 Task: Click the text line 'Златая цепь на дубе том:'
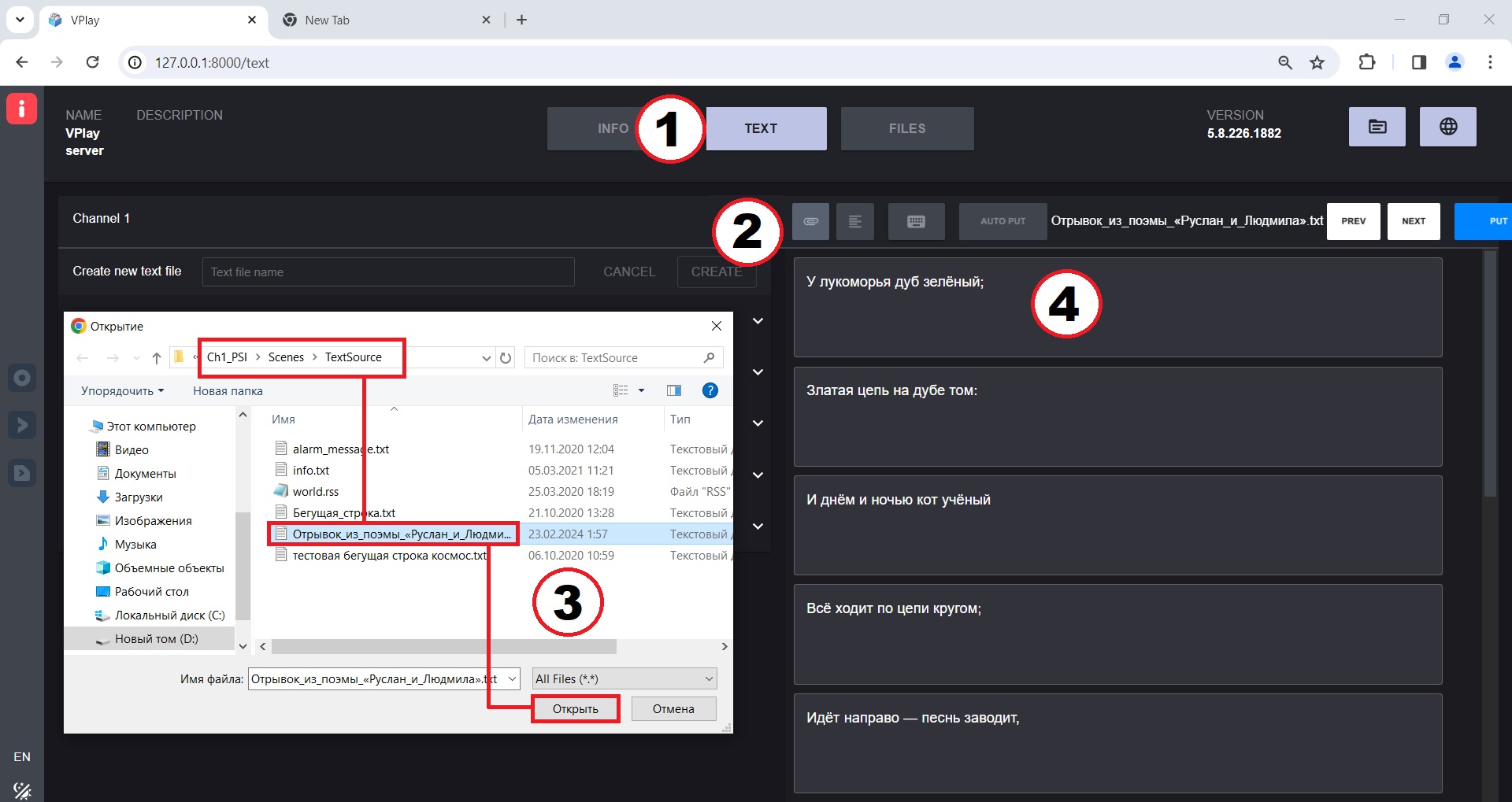pos(891,390)
